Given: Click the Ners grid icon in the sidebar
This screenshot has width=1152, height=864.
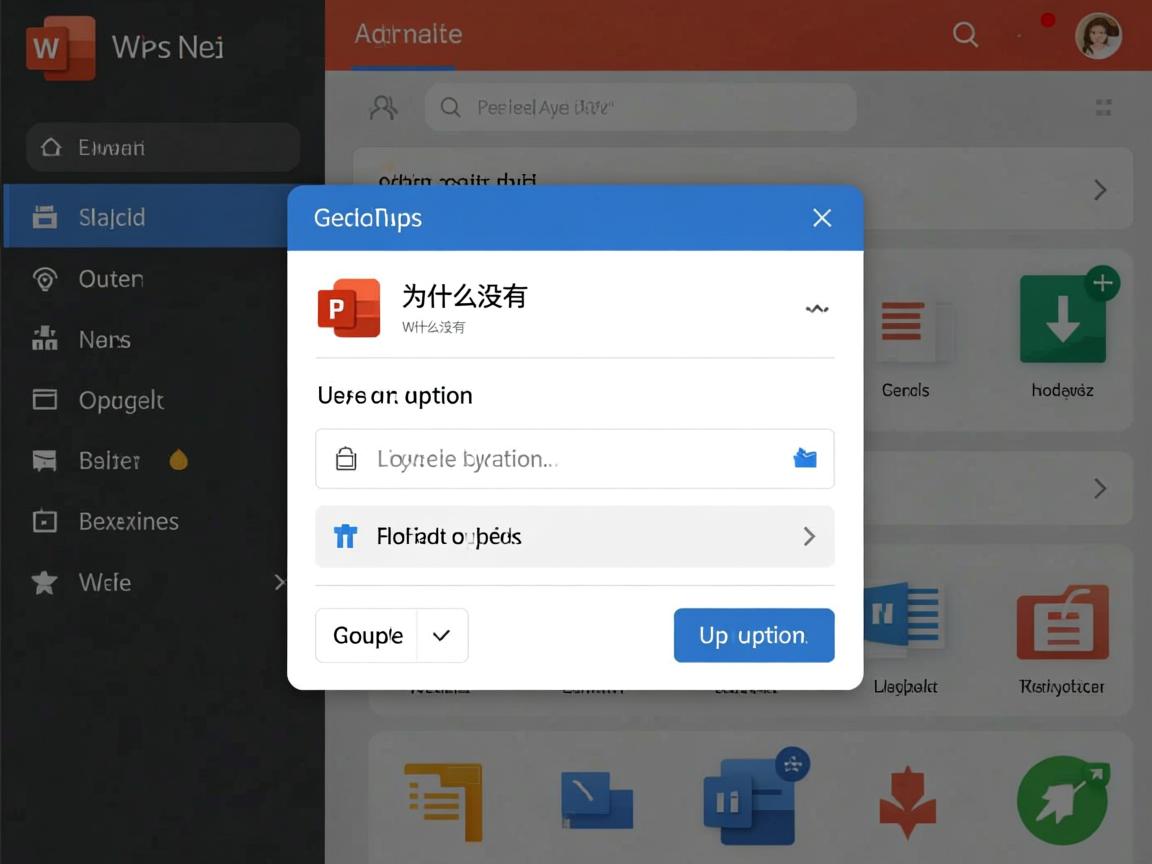Looking at the screenshot, I should pos(44,339).
